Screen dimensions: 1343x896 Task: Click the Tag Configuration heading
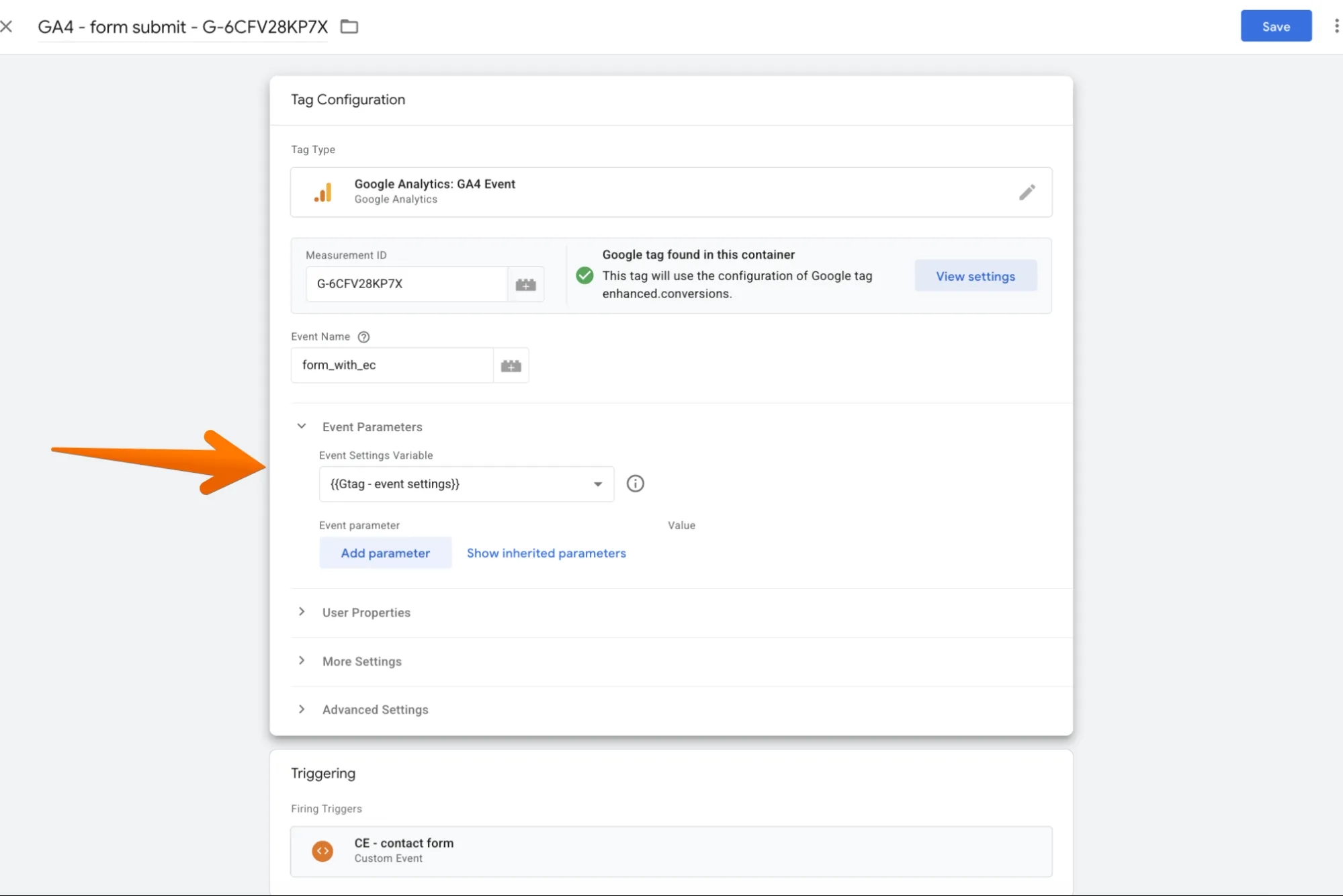pos(348,99)
